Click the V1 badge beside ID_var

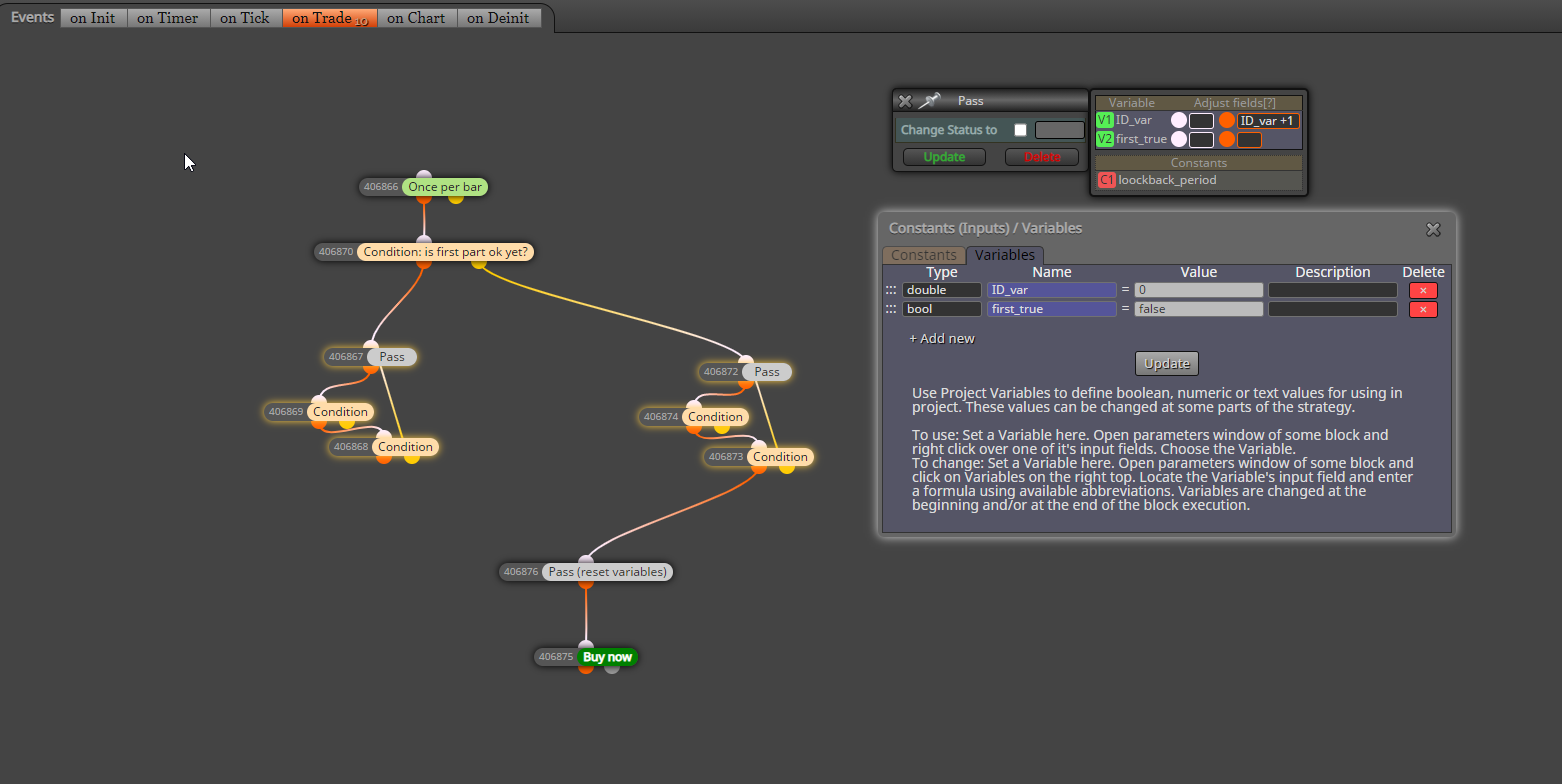pos(1105,120)
